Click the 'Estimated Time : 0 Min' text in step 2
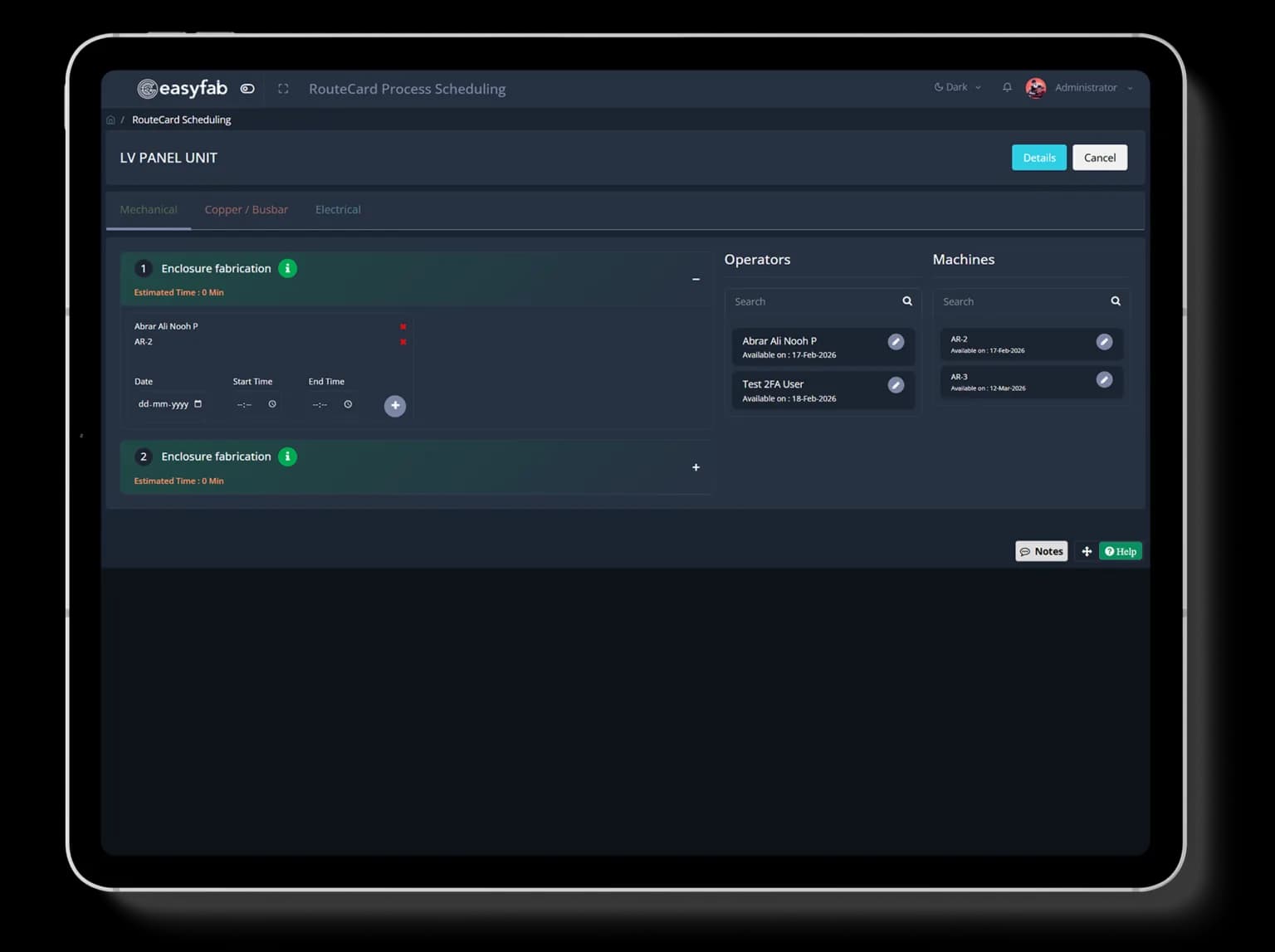1275x952 pixels. click(x=178, y=481)
